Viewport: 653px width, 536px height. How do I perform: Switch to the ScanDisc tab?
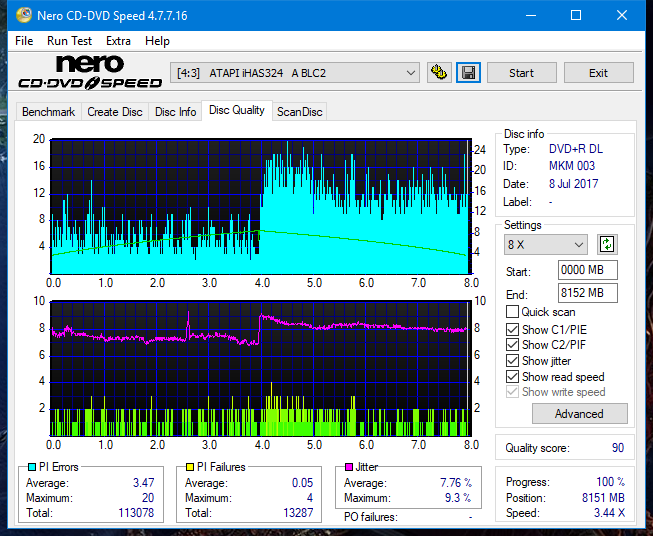click(299, 112)
